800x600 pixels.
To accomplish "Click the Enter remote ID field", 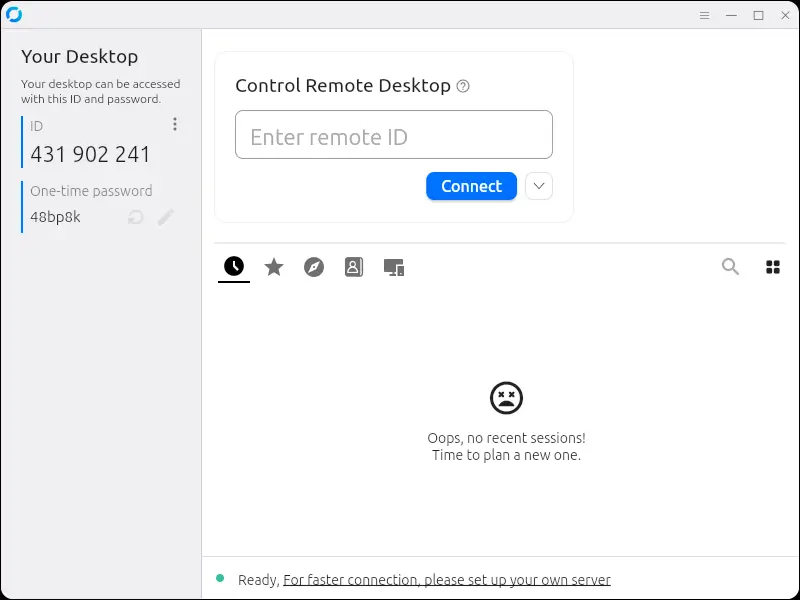I will [393, 134].
